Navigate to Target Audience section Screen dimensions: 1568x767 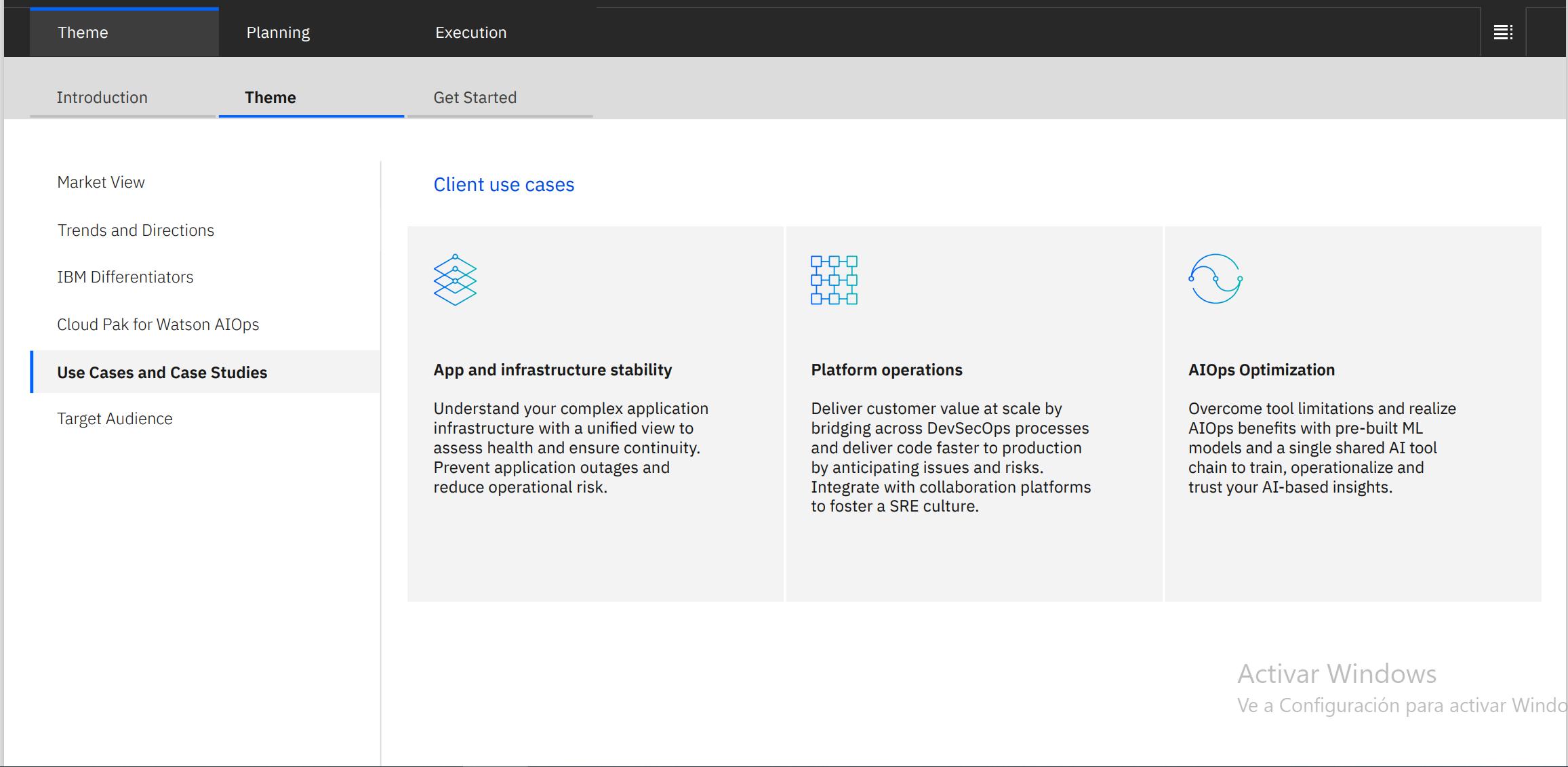click(x=115, y=419)
